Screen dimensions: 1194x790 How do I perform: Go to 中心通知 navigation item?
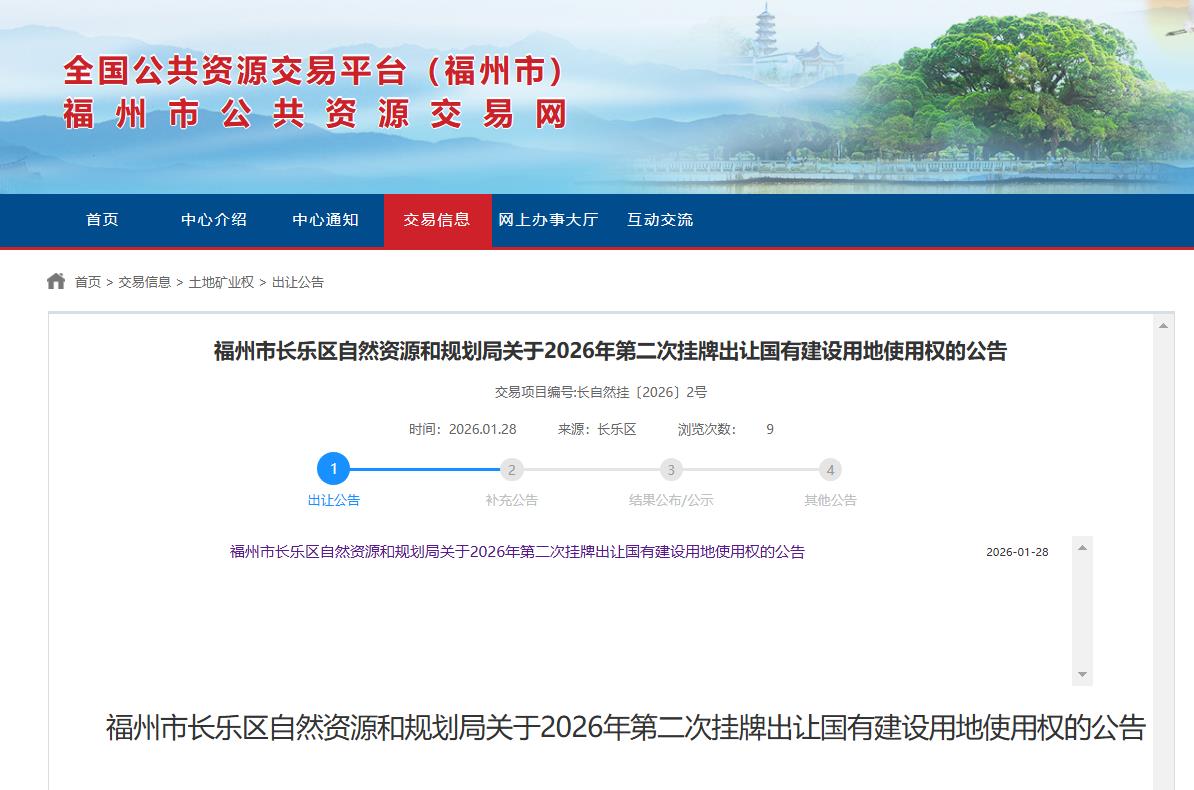click(325, 220)
